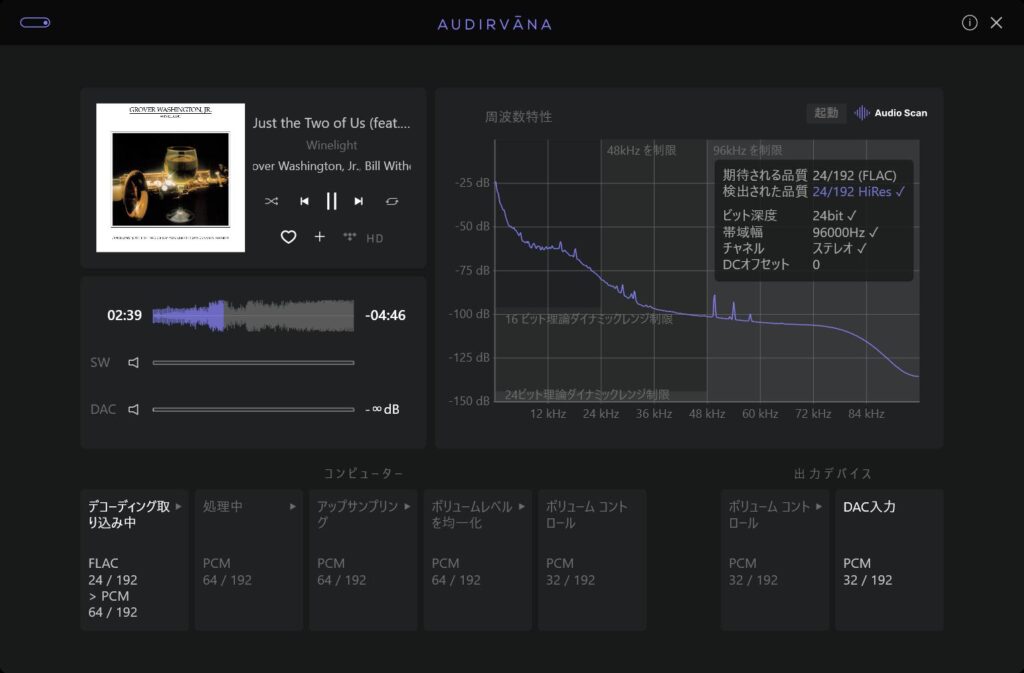Add the track to a playlist with the plus icon

[x=318, y=237]
